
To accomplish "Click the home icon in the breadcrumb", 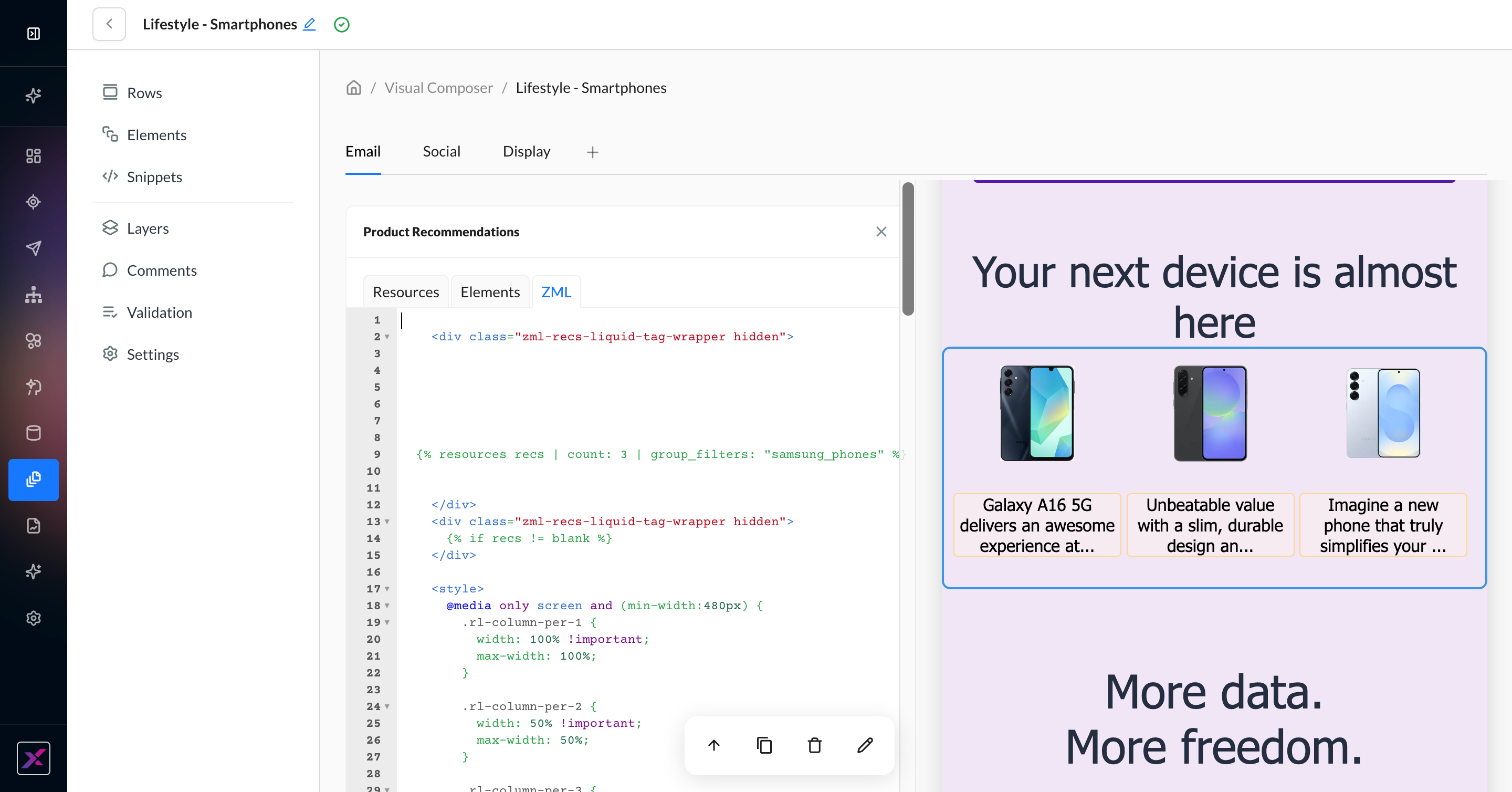I will (x=354, y=88).
